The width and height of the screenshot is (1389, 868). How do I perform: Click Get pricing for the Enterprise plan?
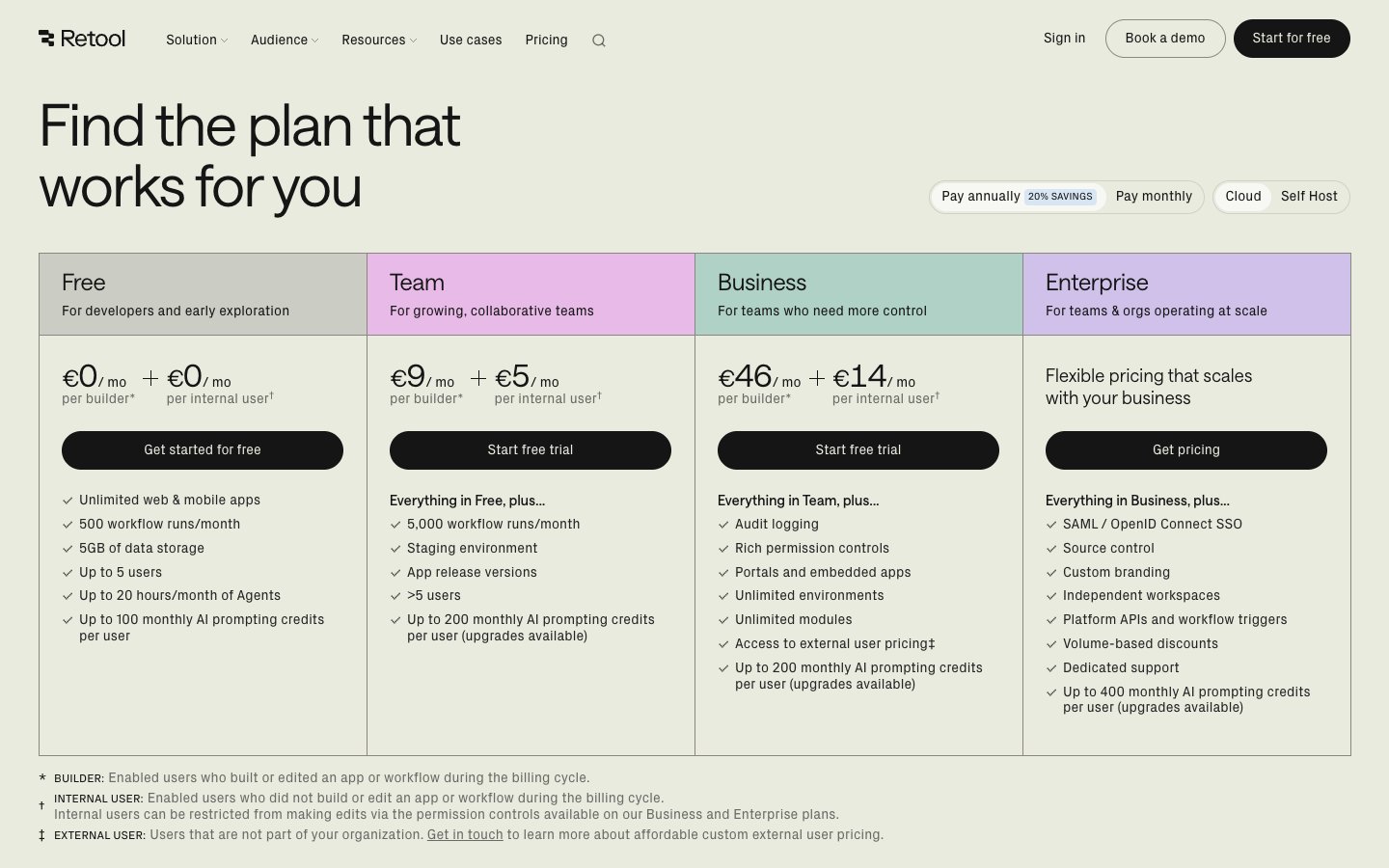[1186, 449]
